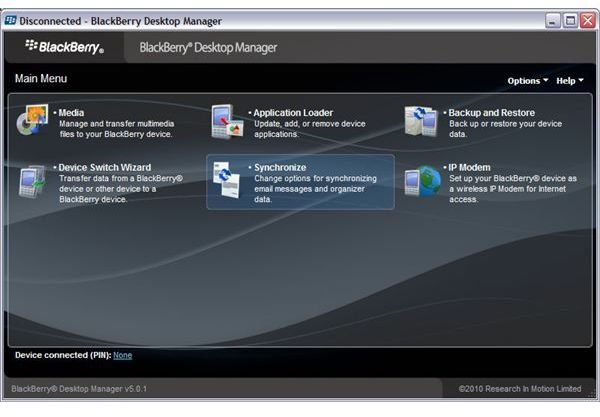The width and height of the screenshot is (600, 417).
Task: Click 'Change options for synchronizing' description
Action: (315, 189)
